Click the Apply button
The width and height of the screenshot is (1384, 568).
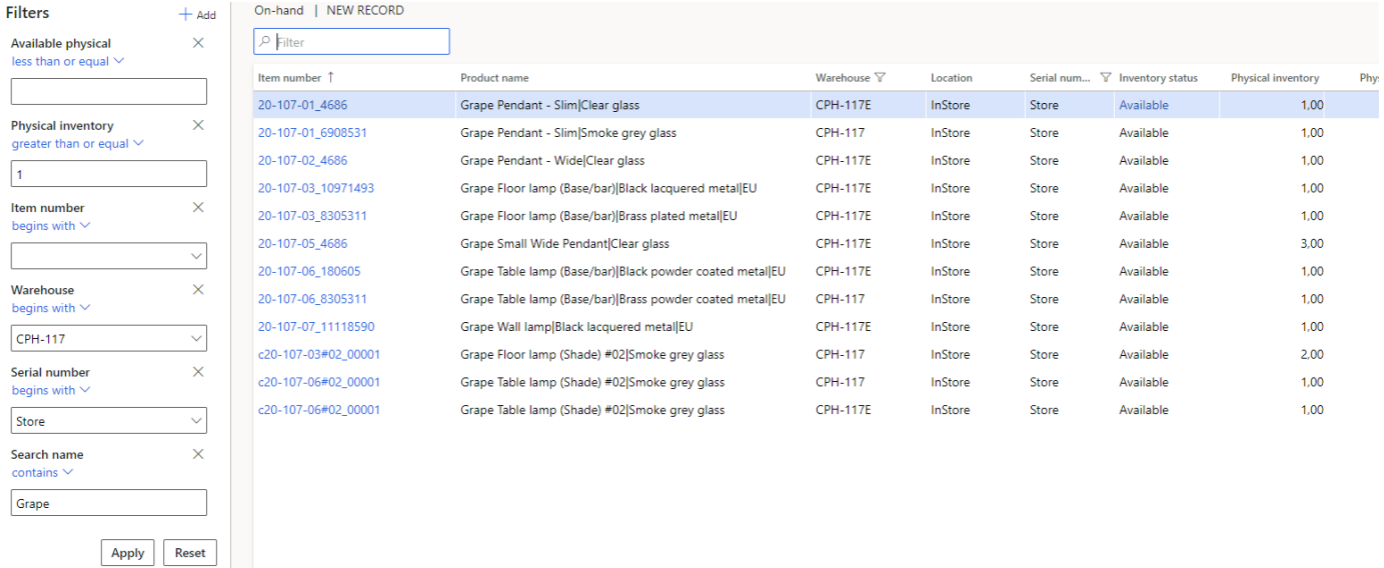coord(127,553)
